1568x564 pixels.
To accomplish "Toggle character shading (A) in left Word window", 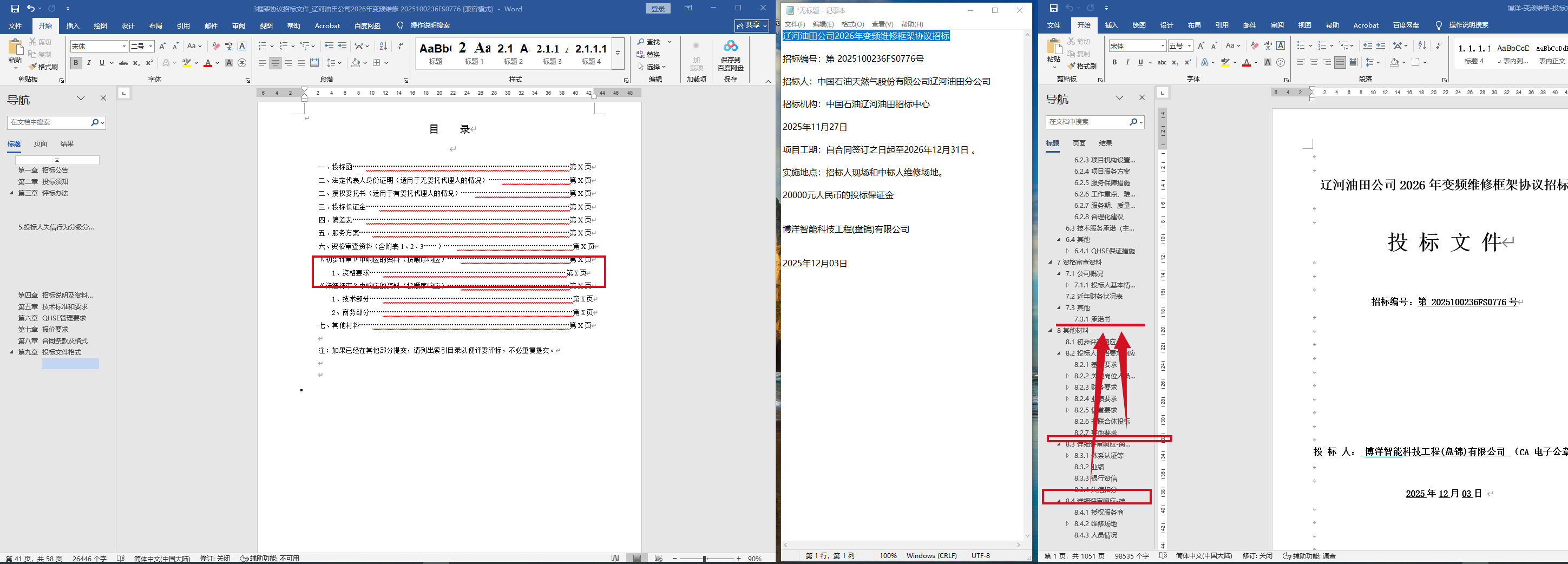I will click(x=229, y=63).
